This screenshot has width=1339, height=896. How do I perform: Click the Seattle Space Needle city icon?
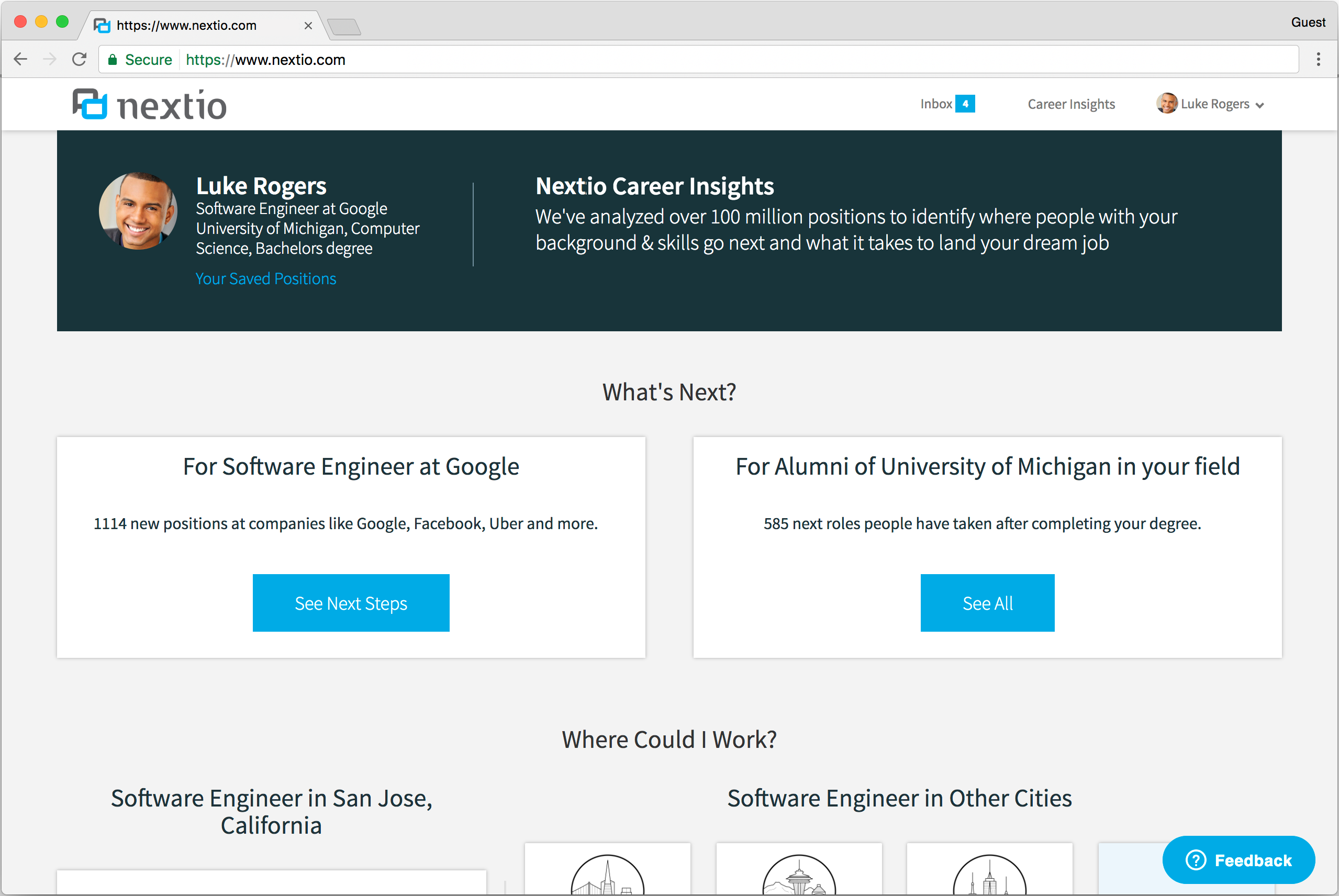pyautogui.click(x=799, y=877)
